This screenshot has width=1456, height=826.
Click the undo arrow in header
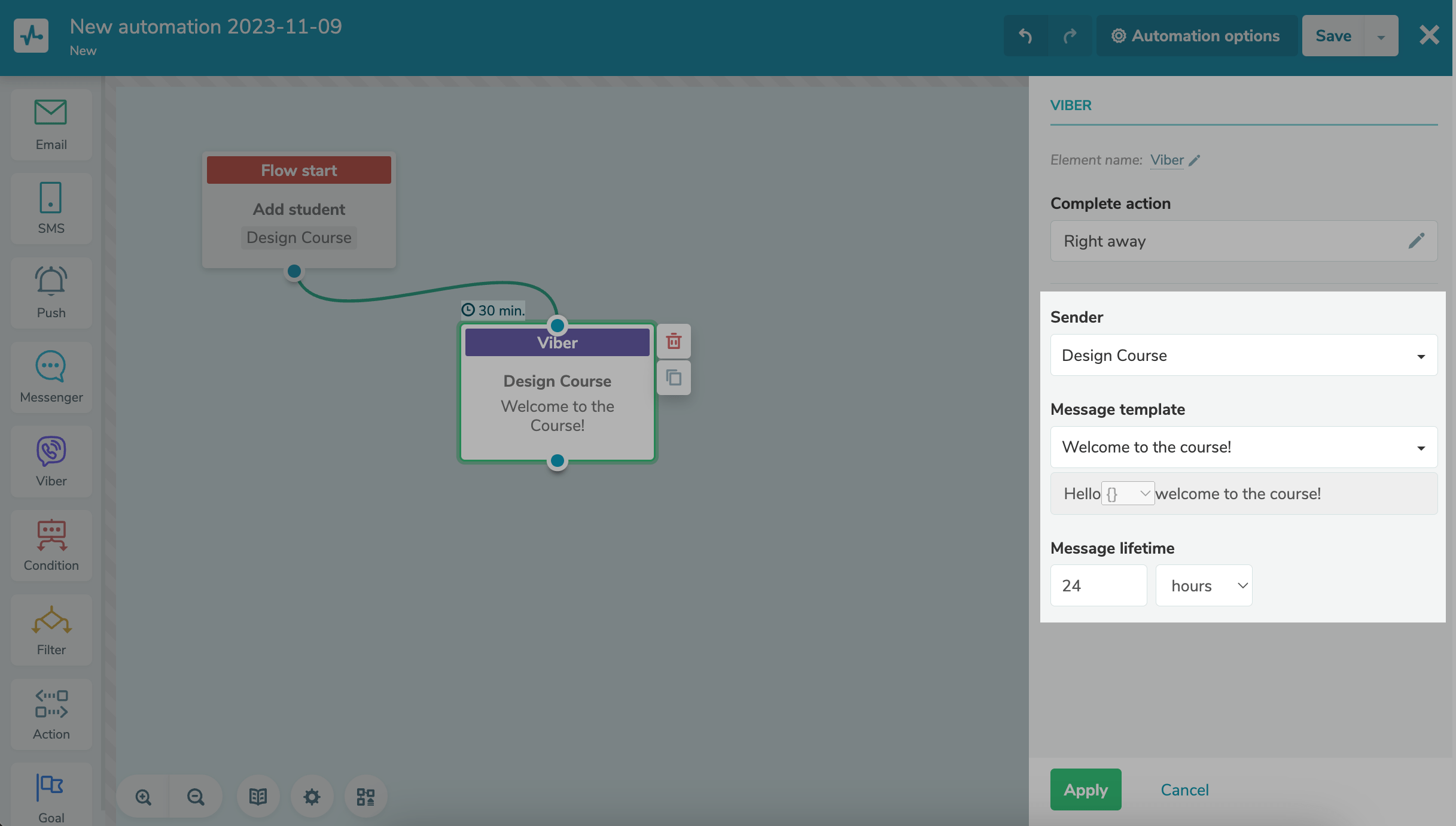(x=1025, y=36)
